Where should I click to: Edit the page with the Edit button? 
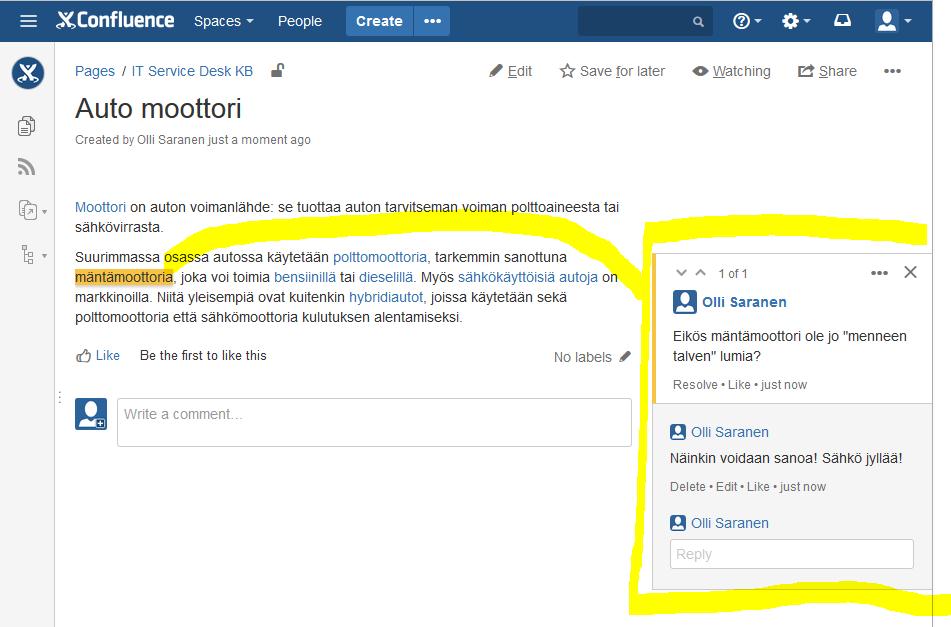tap(510, 72)
